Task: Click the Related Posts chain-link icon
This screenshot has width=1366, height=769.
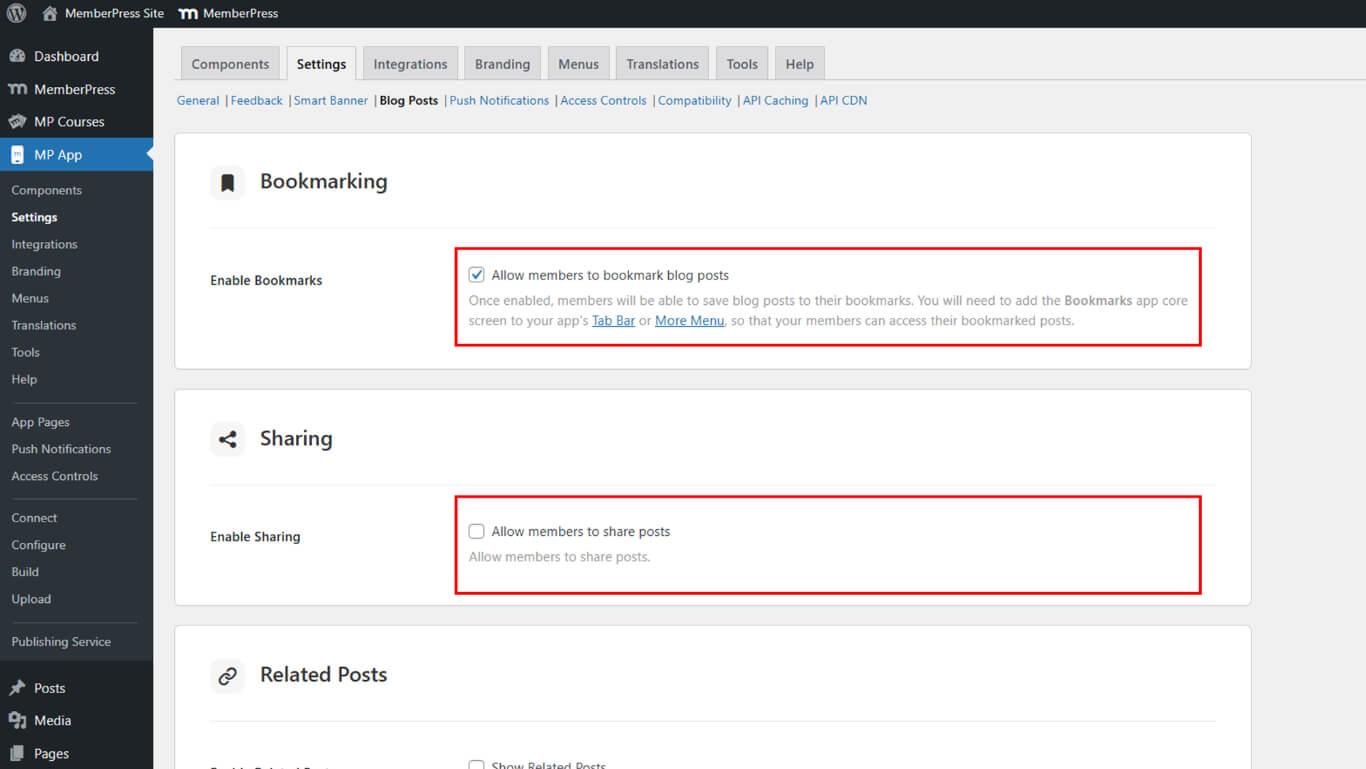Action: pyautogui.click(x=227, y=675)
